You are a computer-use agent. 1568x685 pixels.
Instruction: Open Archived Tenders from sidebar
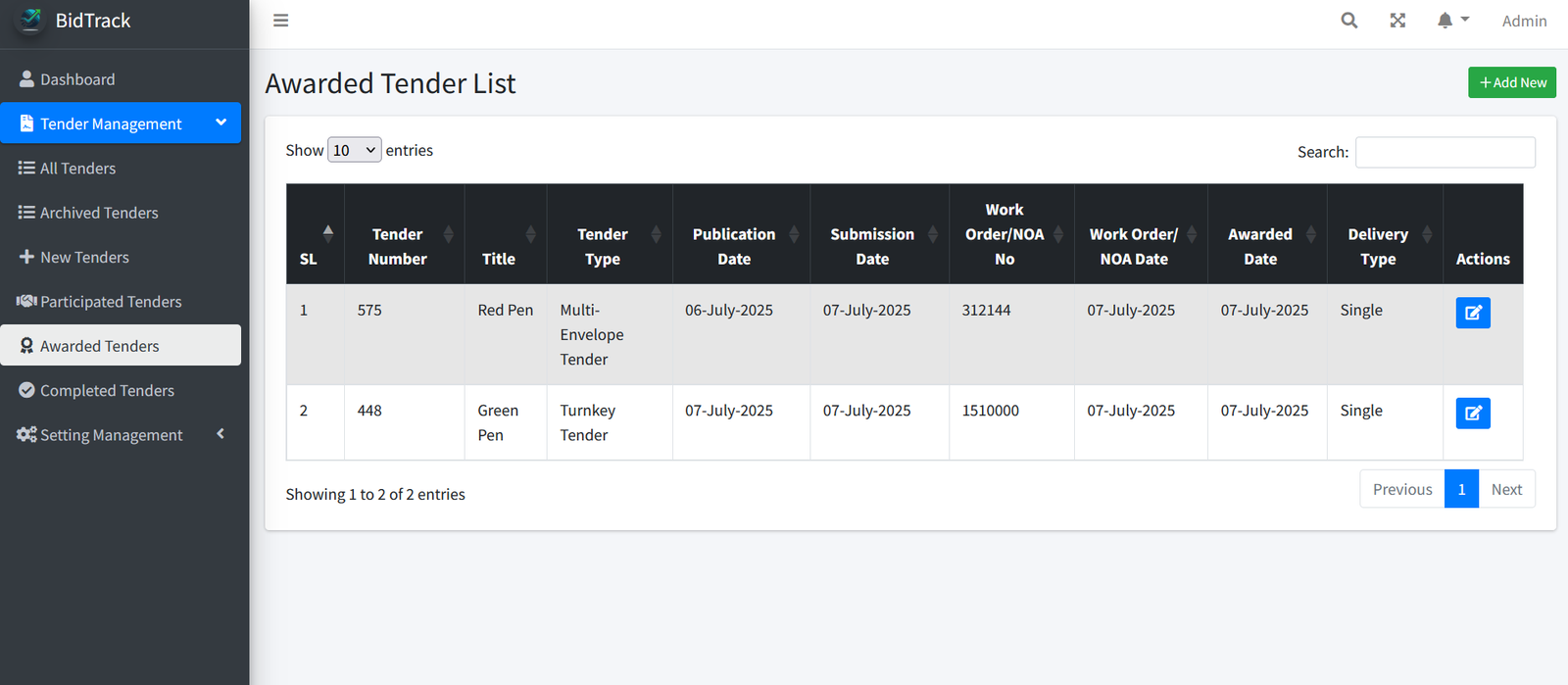pyautogui.click(x=98, y=213)
